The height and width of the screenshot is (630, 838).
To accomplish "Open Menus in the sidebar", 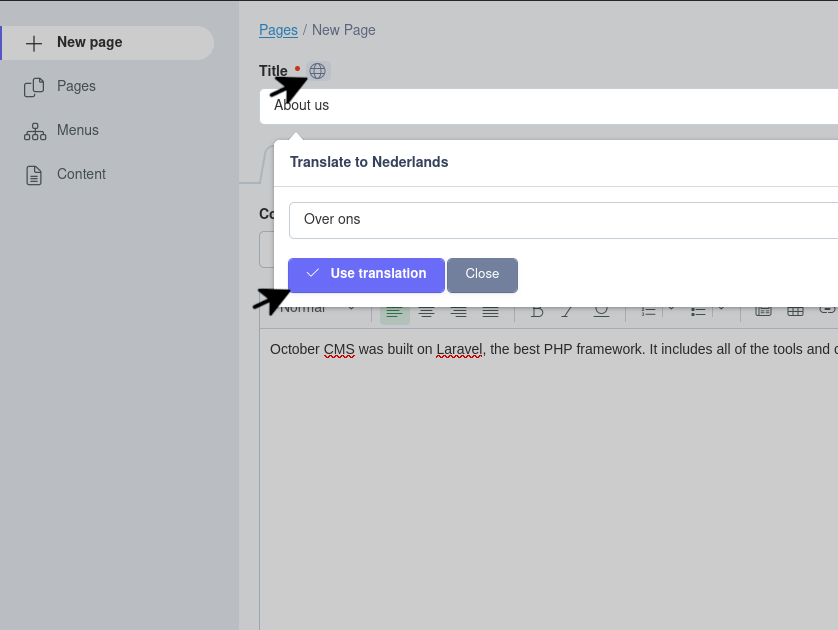I will point(77,130).
